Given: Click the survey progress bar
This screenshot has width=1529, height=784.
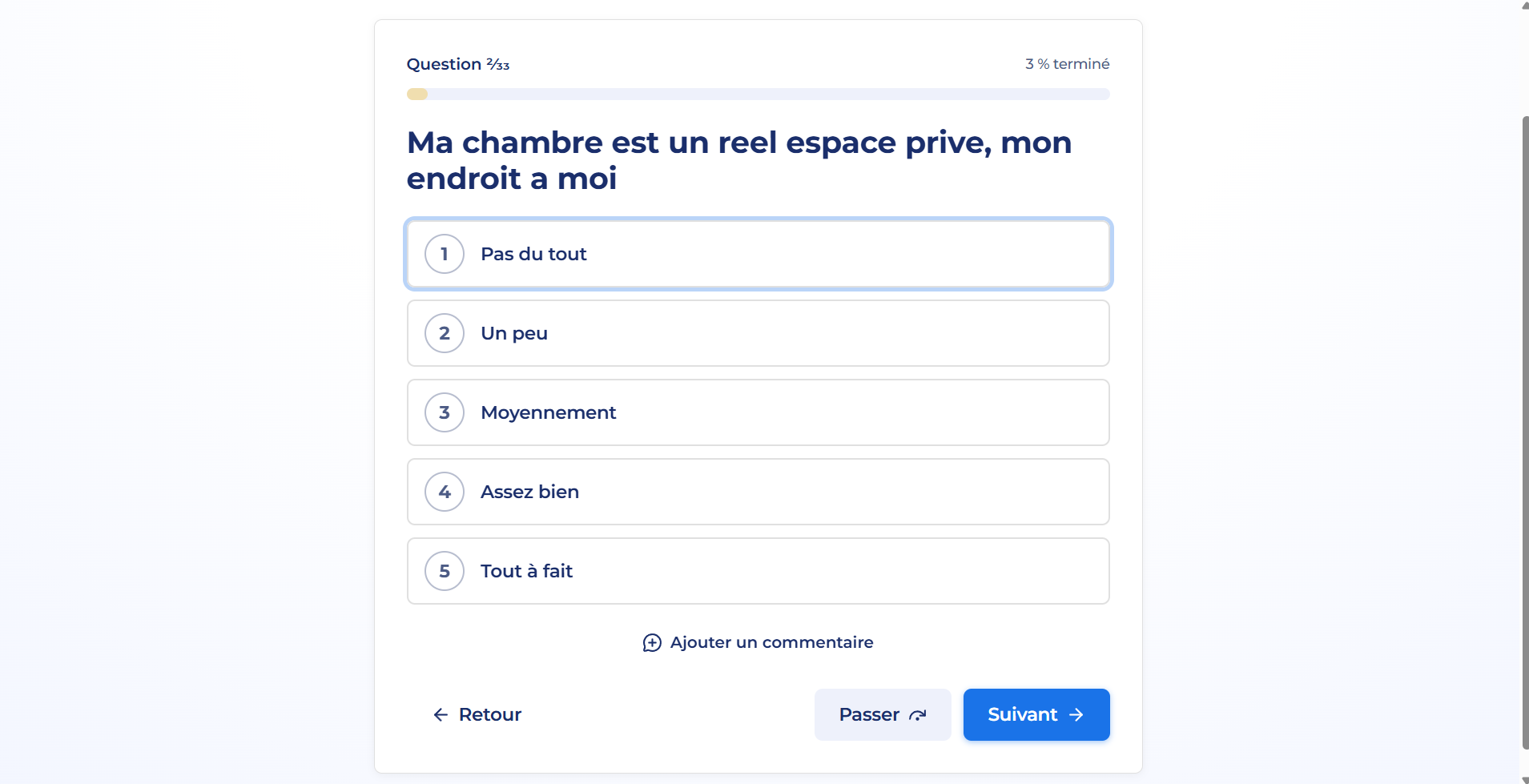Looking at the screenshot, I should [758, 94].
